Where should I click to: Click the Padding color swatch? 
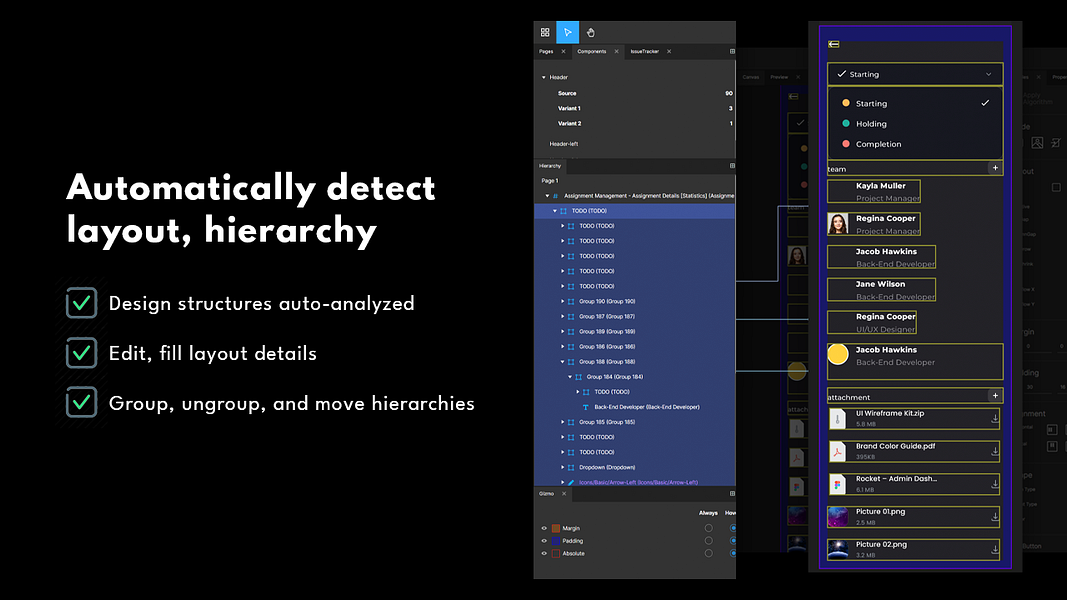[556, 541]
